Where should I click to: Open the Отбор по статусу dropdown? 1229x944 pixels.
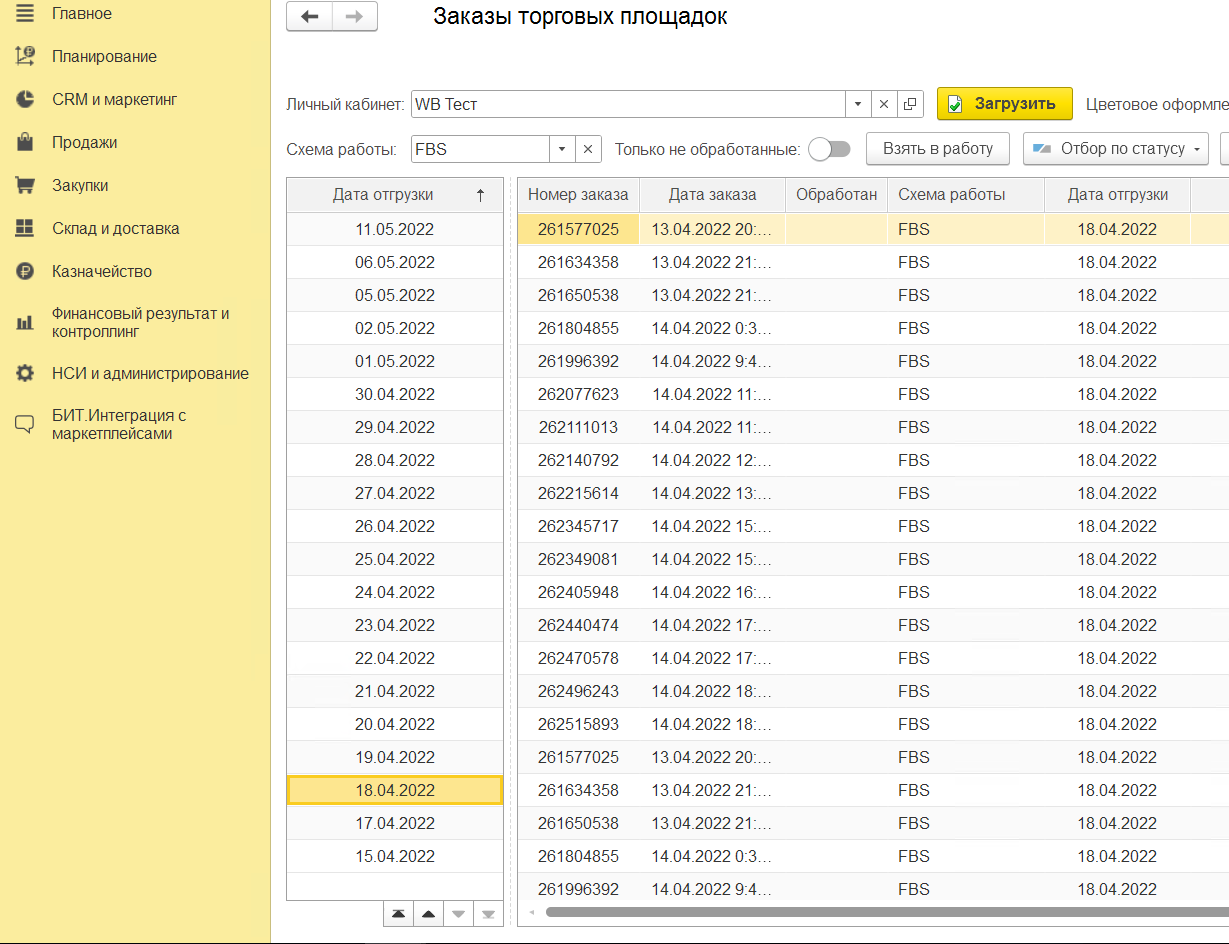[x=1115, y=149]
